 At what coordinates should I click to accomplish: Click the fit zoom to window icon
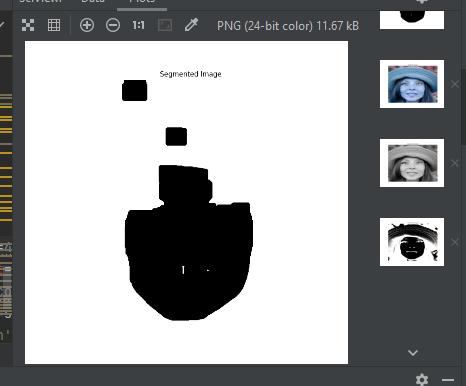[x=165, y=25]
